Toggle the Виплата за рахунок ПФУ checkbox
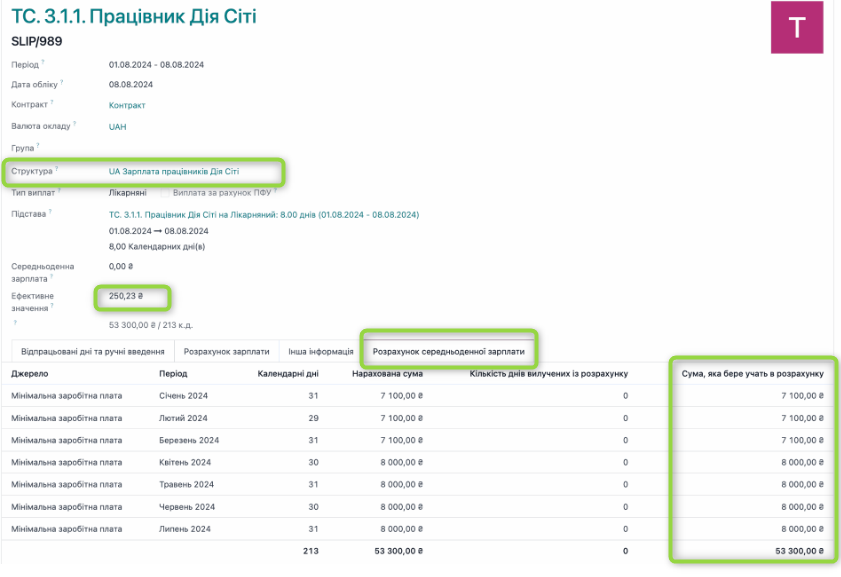This screenshot has width=841, height=577. point(164,192)
